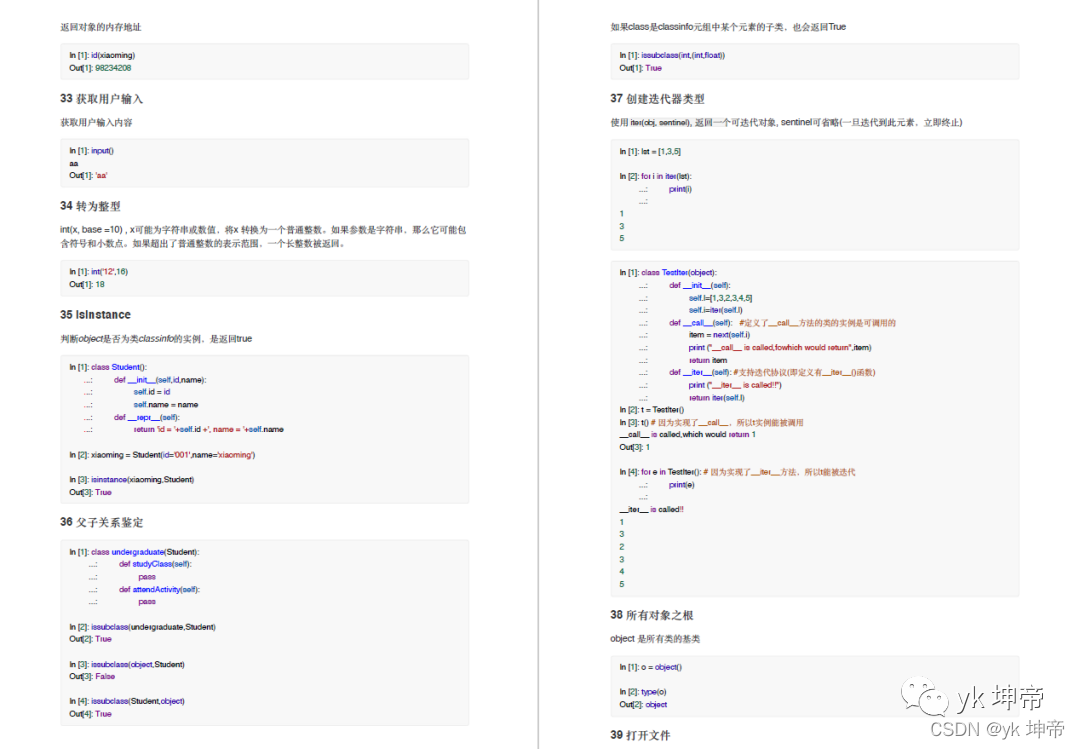The width and height of the screenshot is (1080, 749).
Task: Click the paragraph starting "int(x, base =10)"
Action: [263, 236]
